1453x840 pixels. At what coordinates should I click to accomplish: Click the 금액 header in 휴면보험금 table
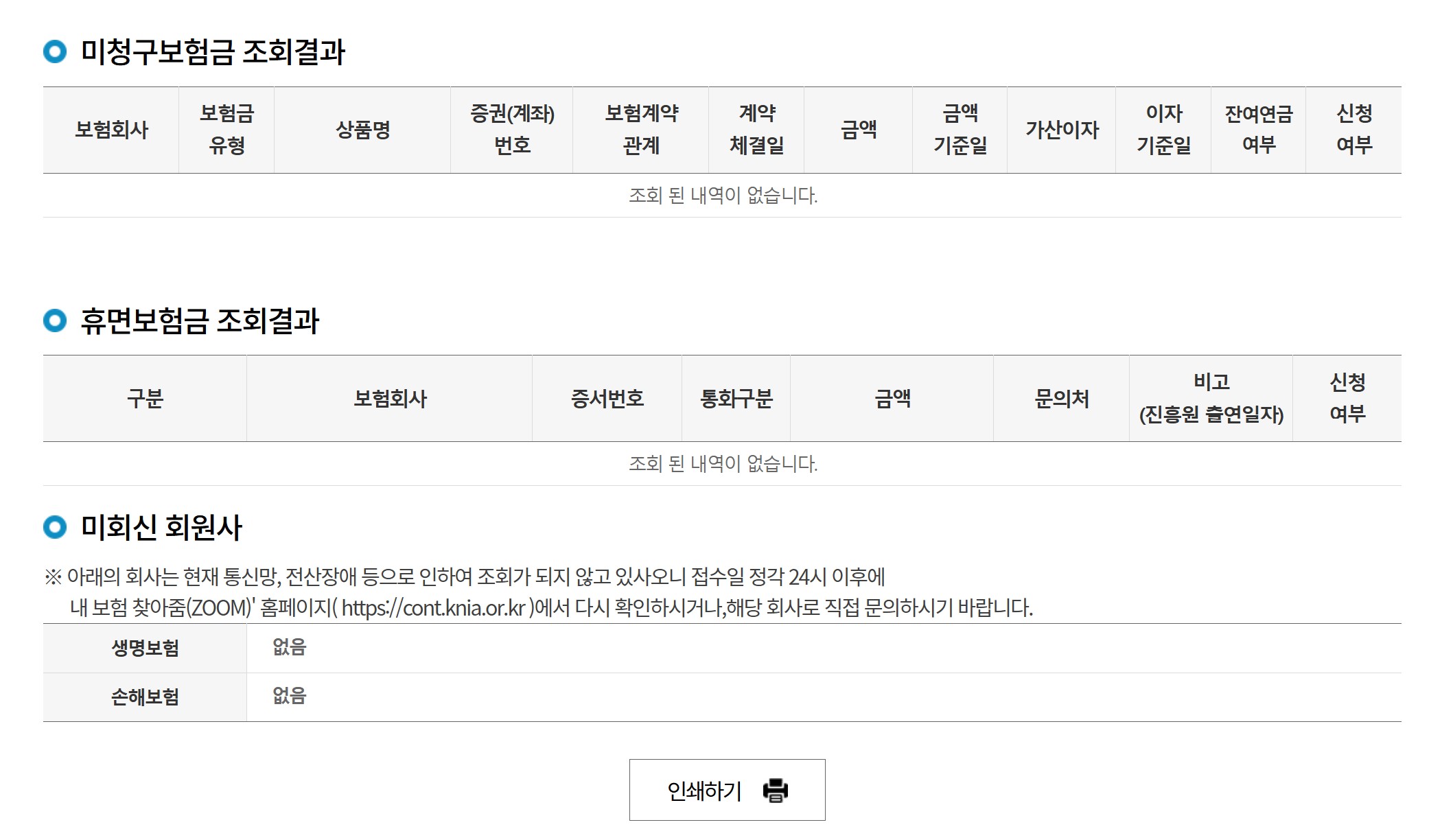[x=892, y=398]
